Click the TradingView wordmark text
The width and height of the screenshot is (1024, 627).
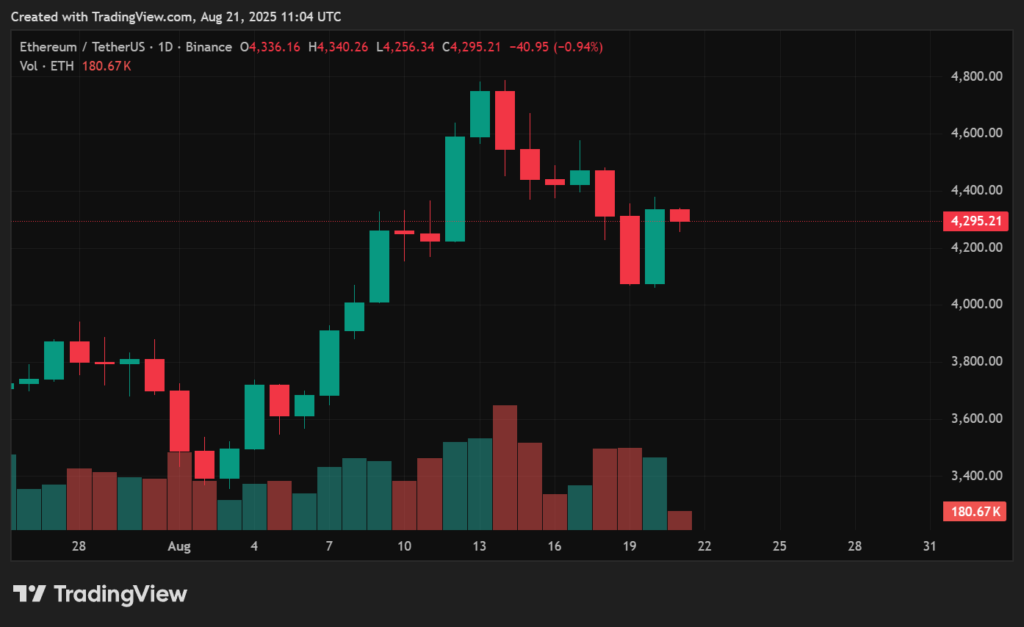click(x=120, y=594)
